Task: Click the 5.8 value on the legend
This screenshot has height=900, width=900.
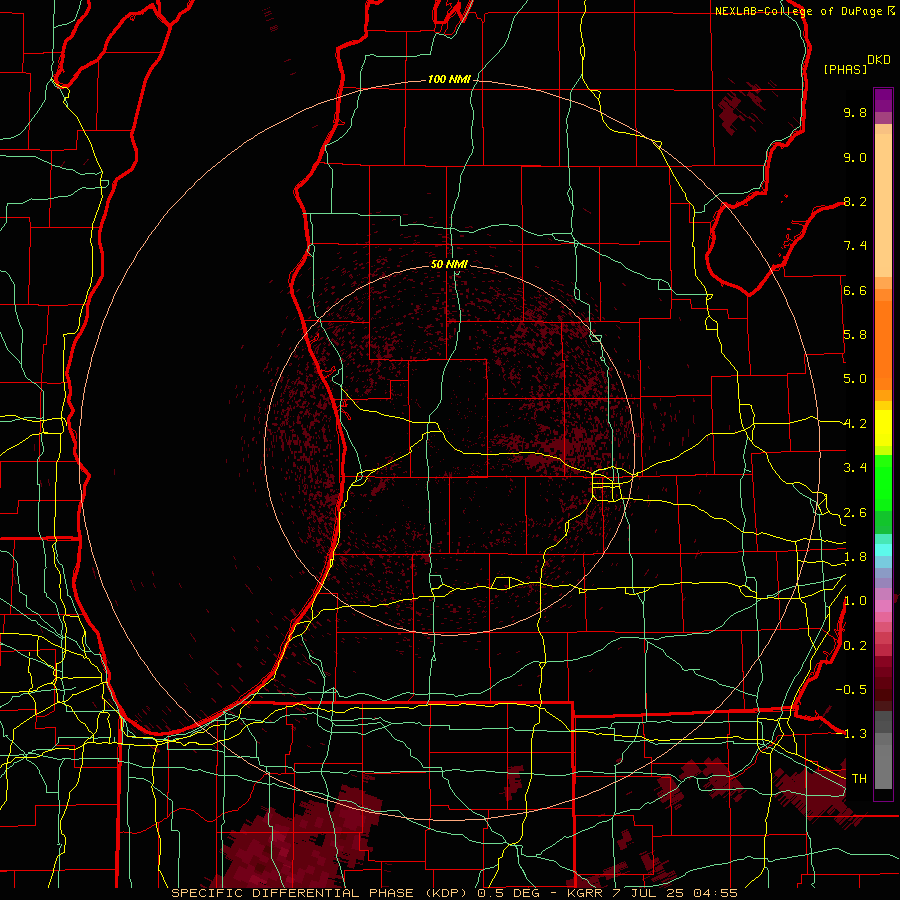Action: click(x=855, y=335)
